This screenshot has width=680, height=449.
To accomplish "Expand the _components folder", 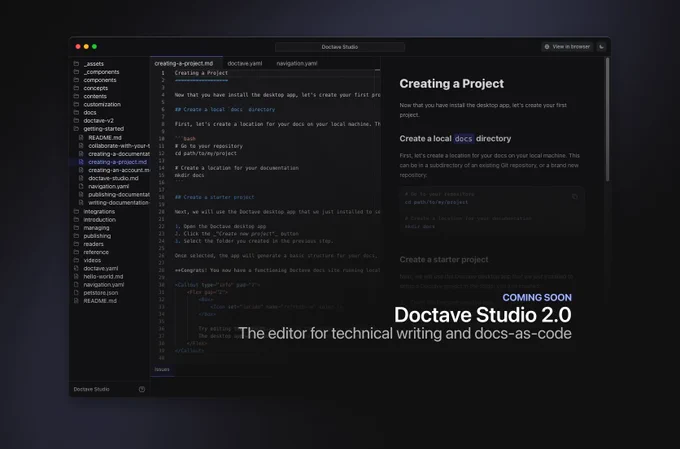I will click(101, 72).
